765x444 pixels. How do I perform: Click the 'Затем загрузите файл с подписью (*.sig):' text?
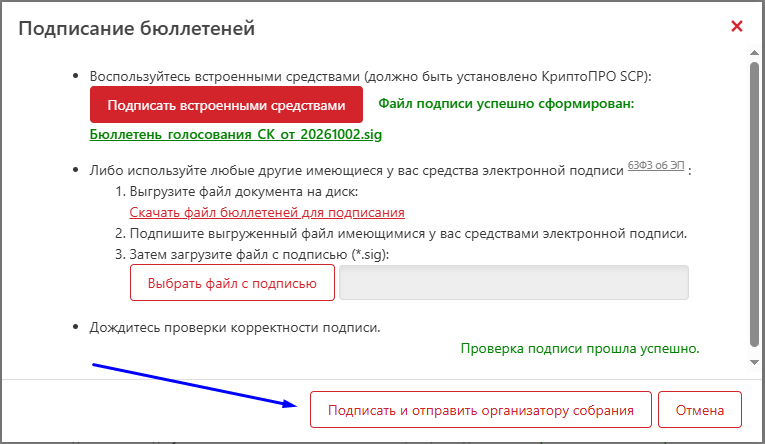(x=259, y=255)
